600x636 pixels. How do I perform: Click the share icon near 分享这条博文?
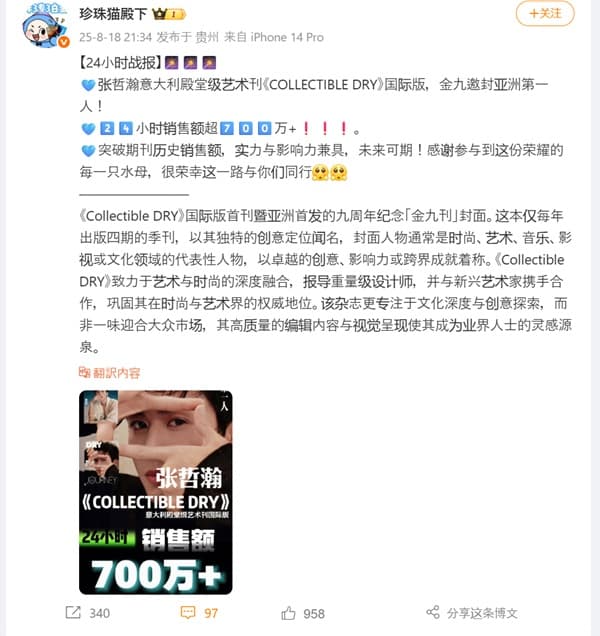(433, 612)
